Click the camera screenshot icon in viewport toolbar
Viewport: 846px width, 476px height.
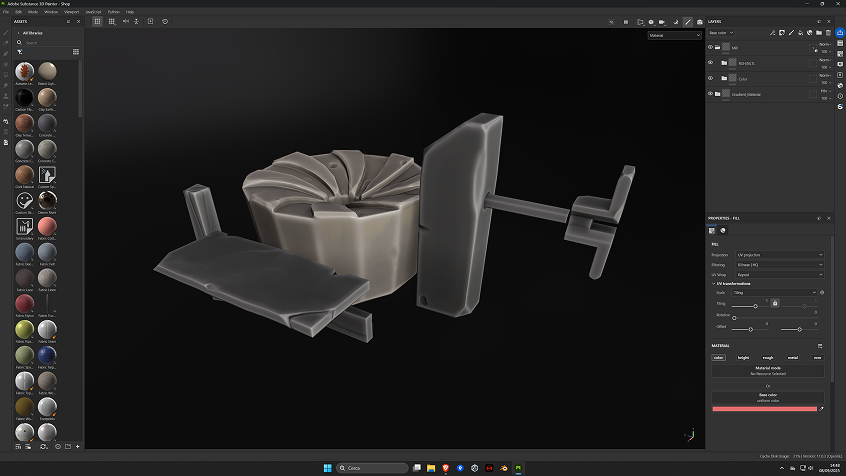(699, 22)
